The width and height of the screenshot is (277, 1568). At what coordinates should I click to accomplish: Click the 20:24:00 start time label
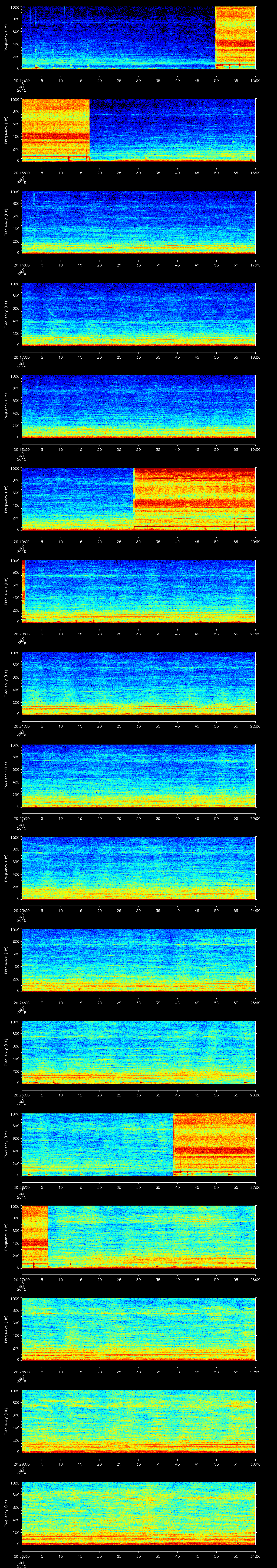click(21, 1003)
